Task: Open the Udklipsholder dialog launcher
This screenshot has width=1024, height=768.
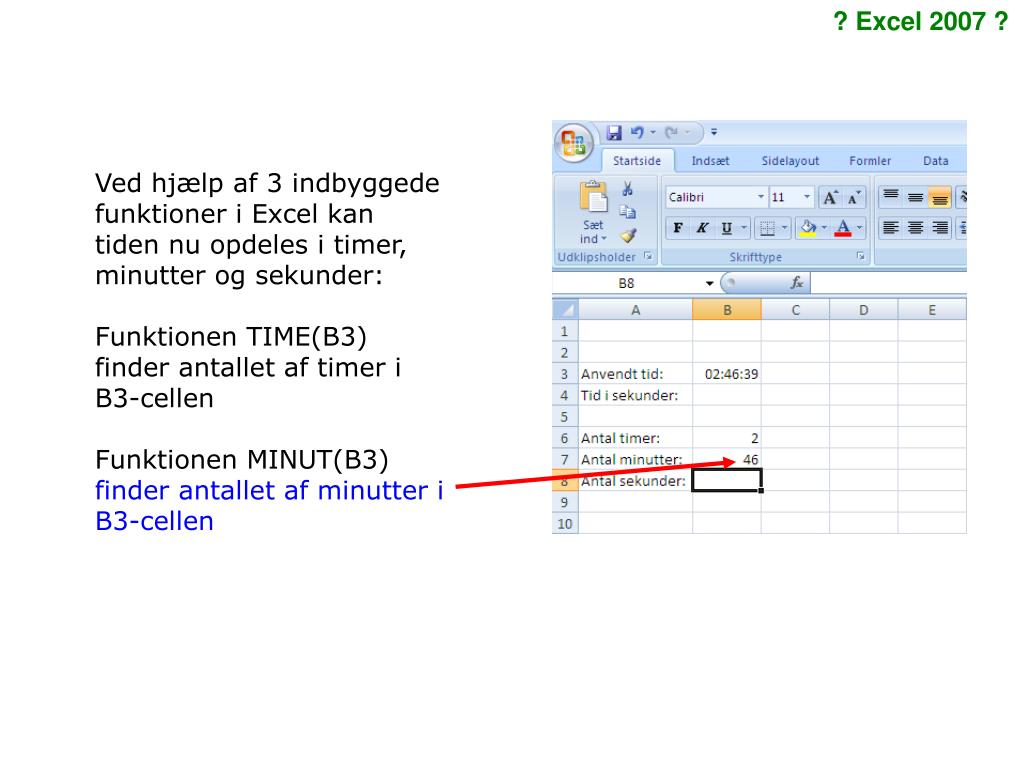Action: click(648, 257)
